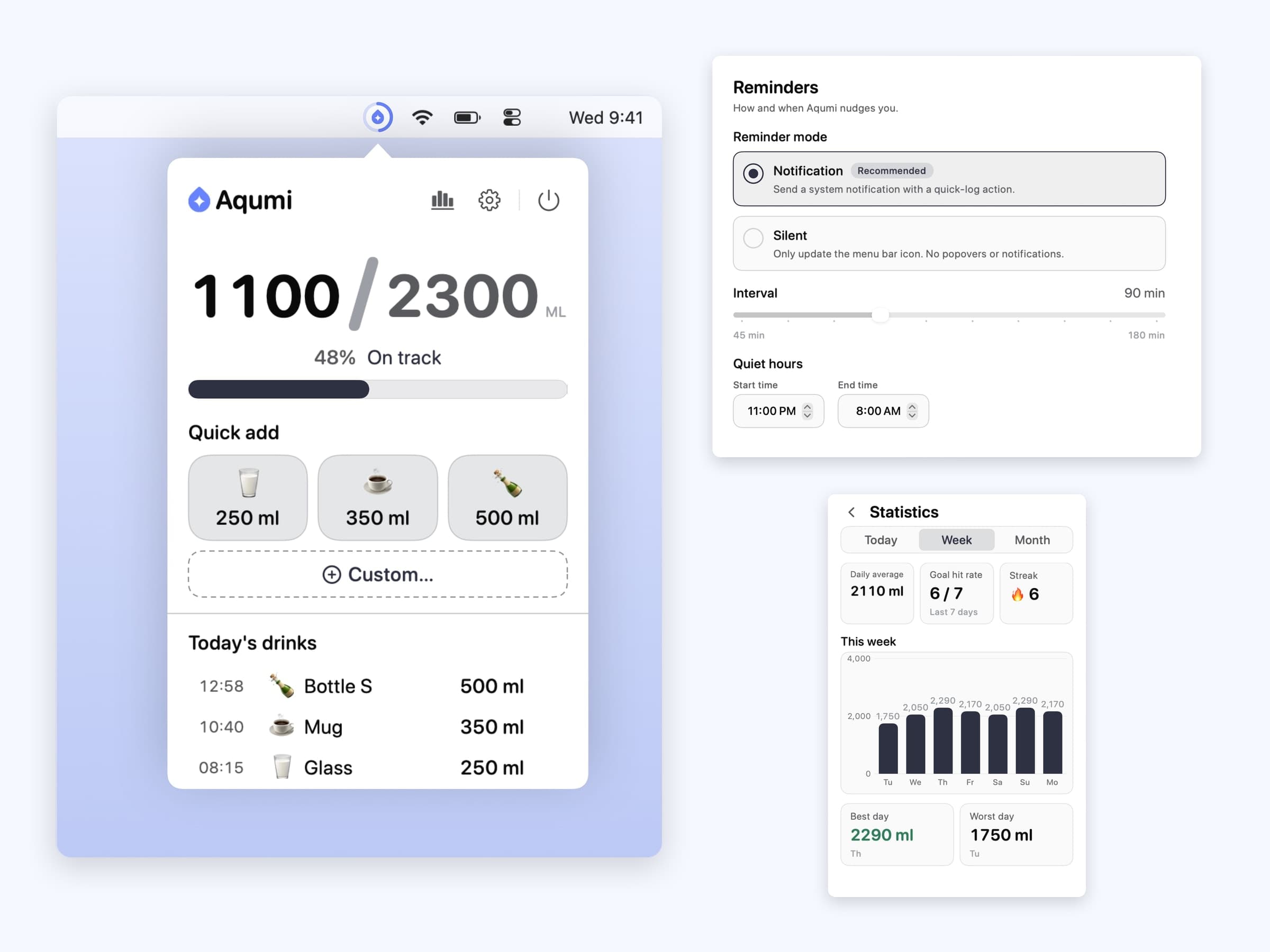Viewport: 1270px width, 952px height.
Task: Click the flame icon in the Streak card
Action: 1018,594
